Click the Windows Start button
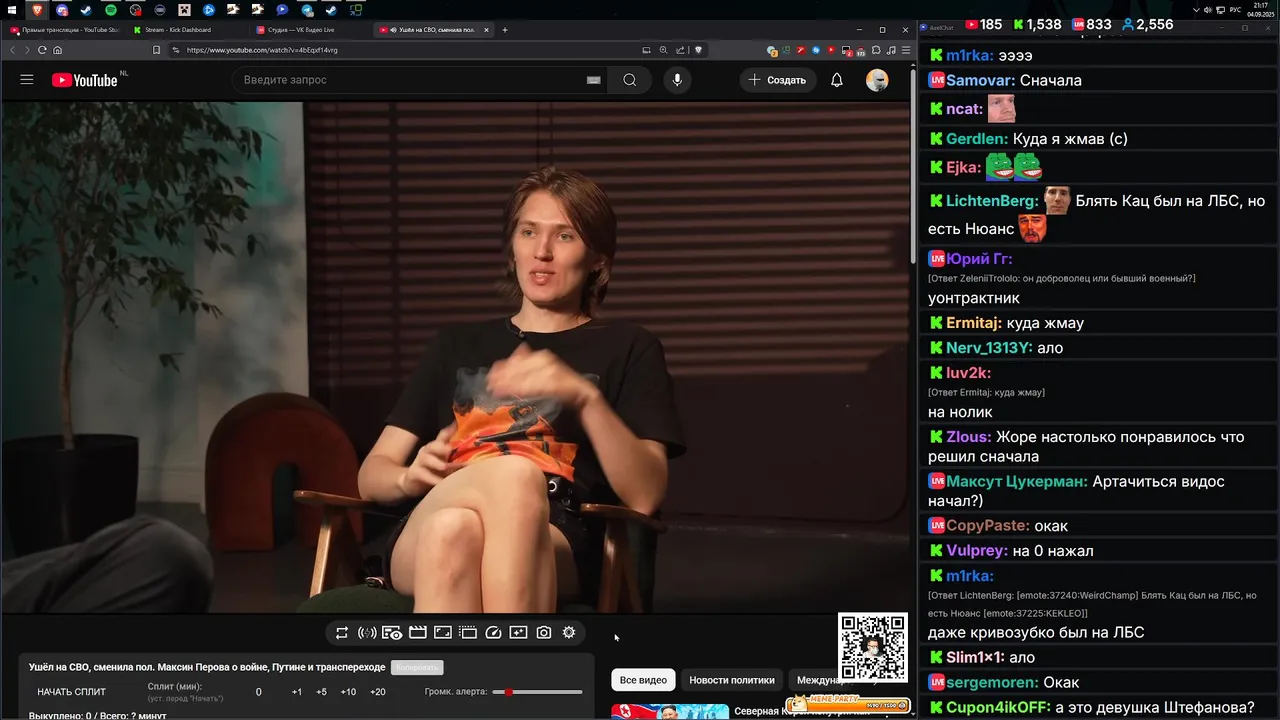 pos(12,10)
